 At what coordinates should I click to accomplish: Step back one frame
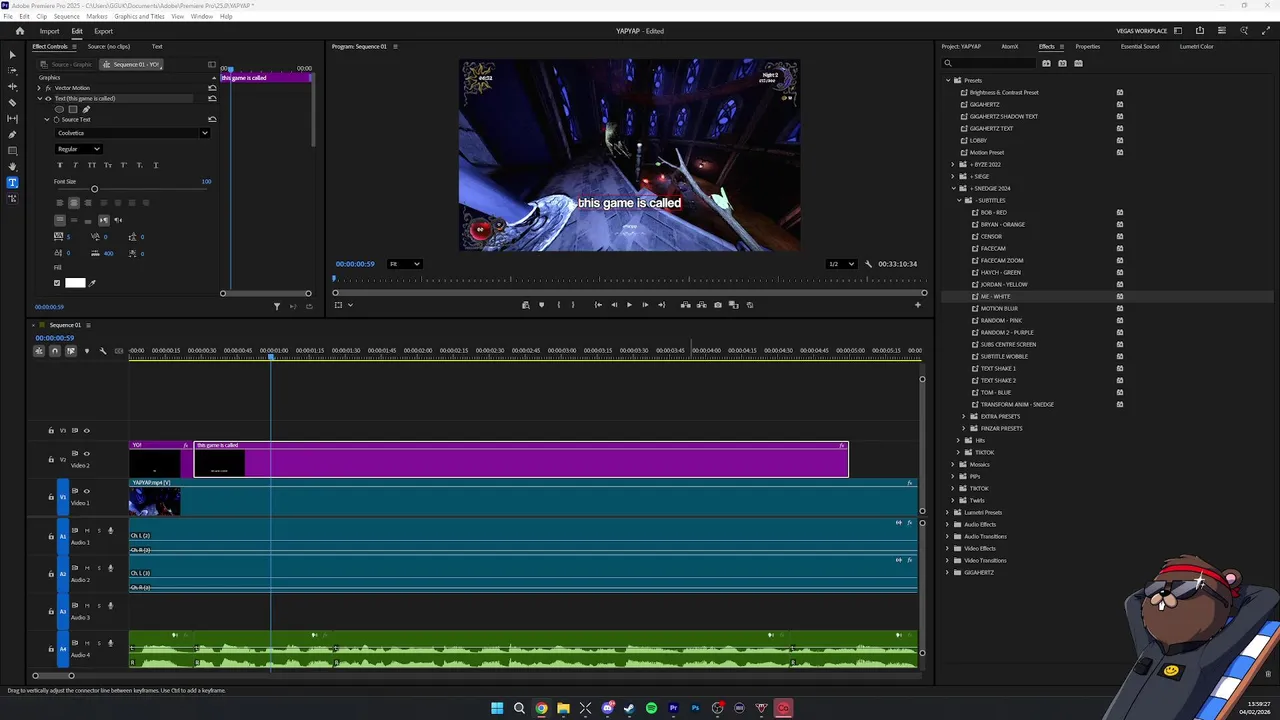(614, 305)
